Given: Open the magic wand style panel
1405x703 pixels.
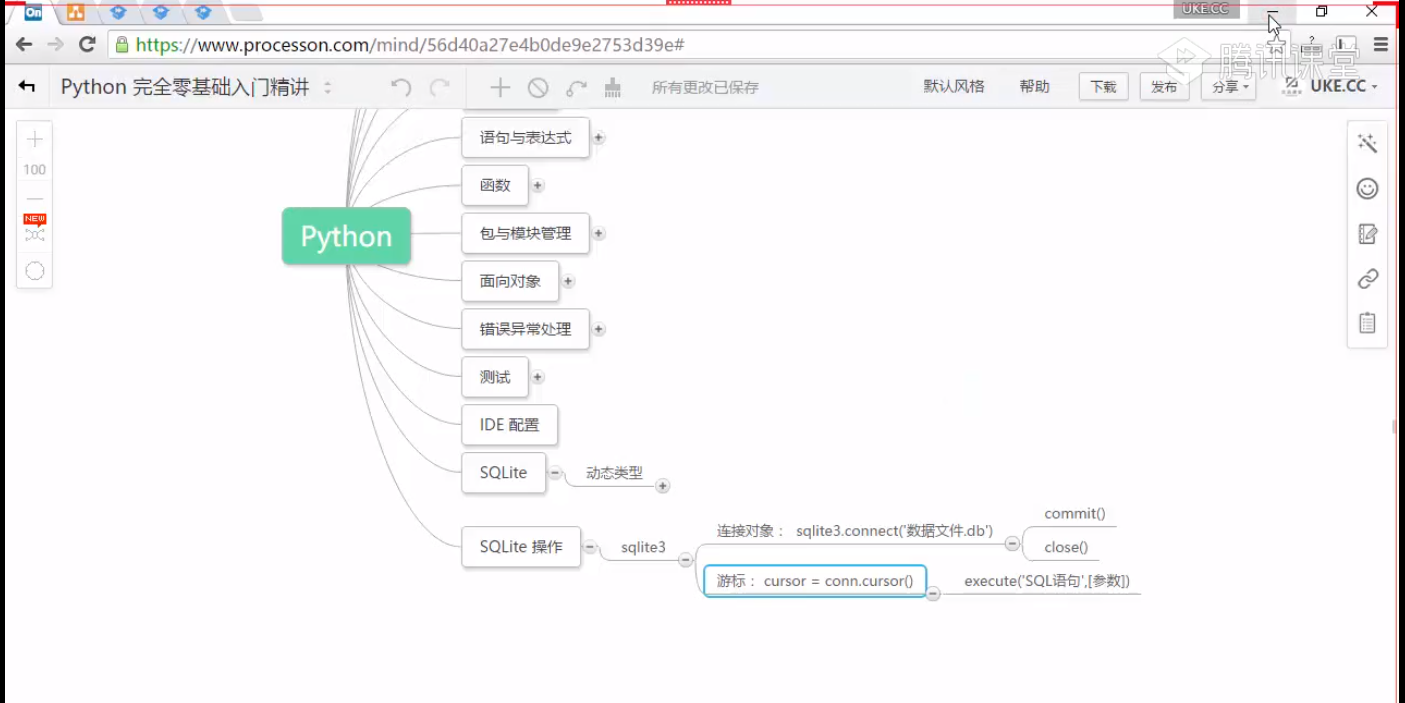Looking at the screenshot, I should [1367, 144].
